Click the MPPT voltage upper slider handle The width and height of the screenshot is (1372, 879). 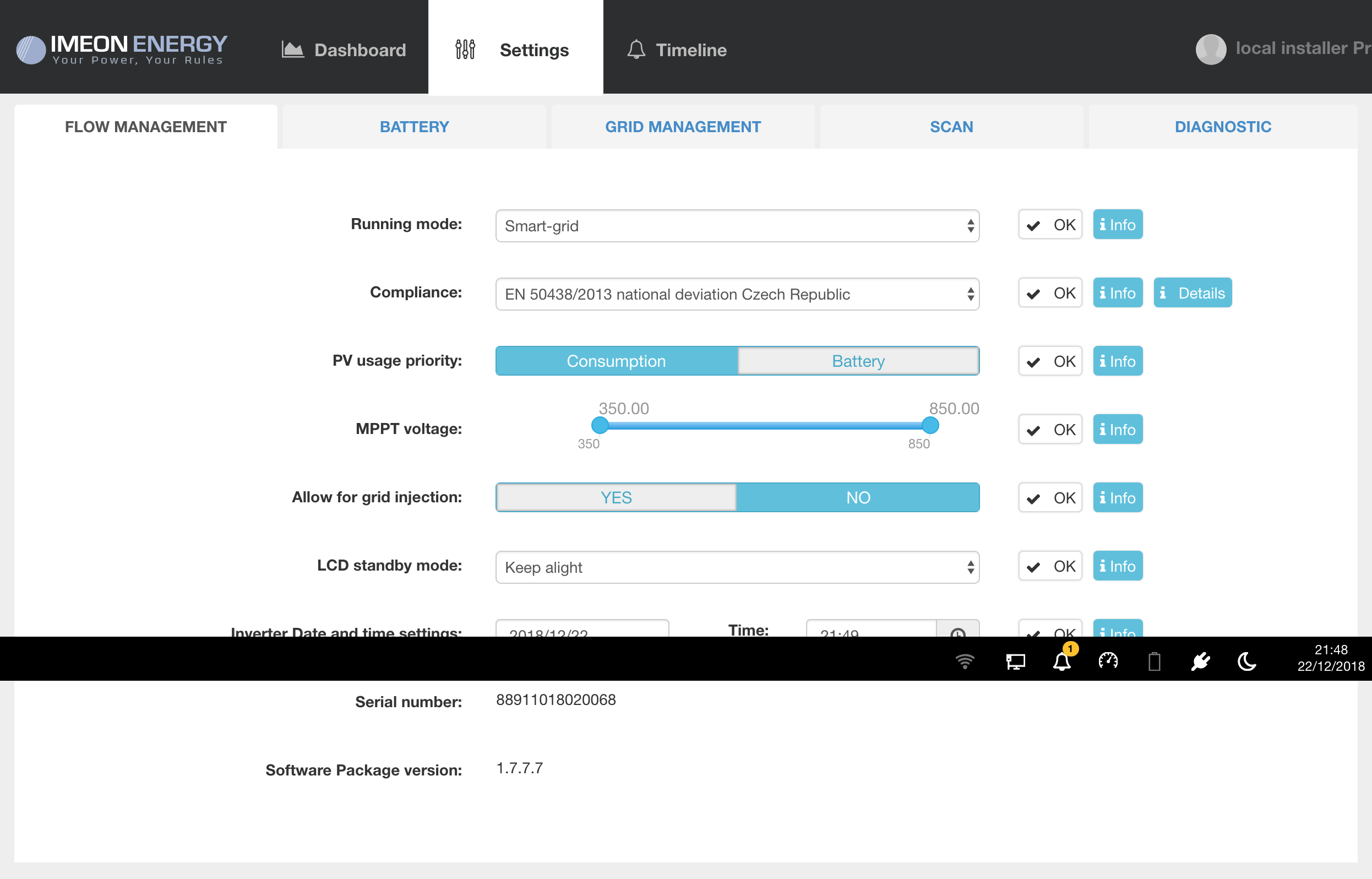click(930, 425)
